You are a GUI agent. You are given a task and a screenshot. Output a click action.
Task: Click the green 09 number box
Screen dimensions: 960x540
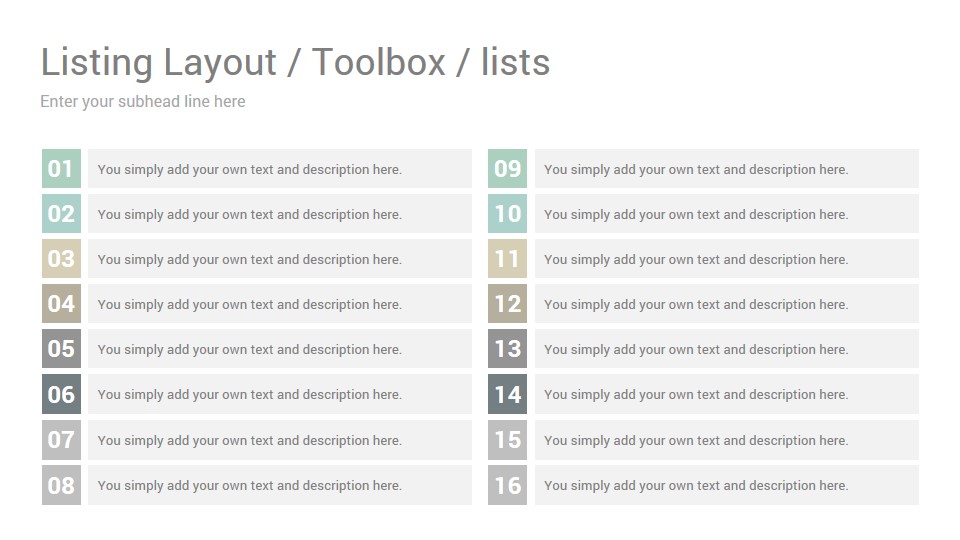(x=508, y=168)
